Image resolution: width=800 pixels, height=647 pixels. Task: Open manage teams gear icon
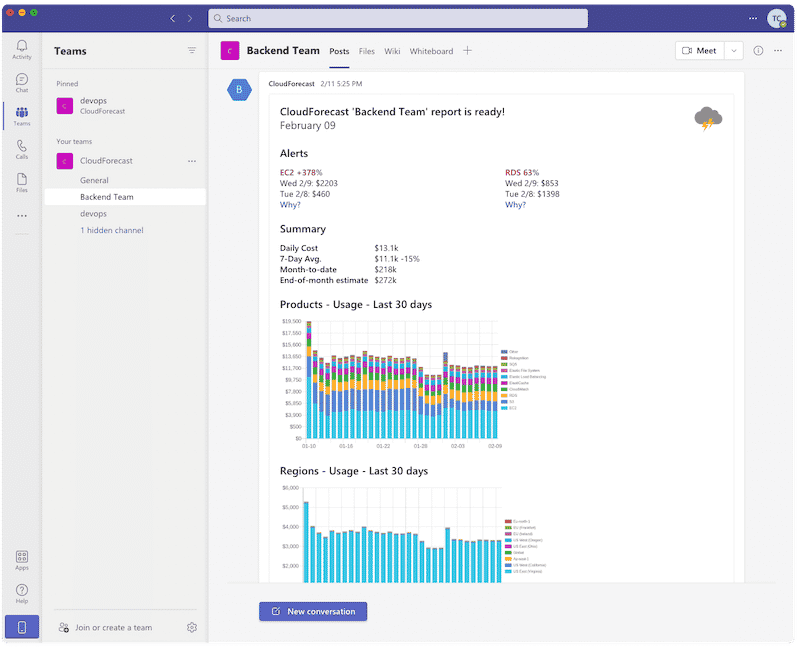click(x=192, y=627)
